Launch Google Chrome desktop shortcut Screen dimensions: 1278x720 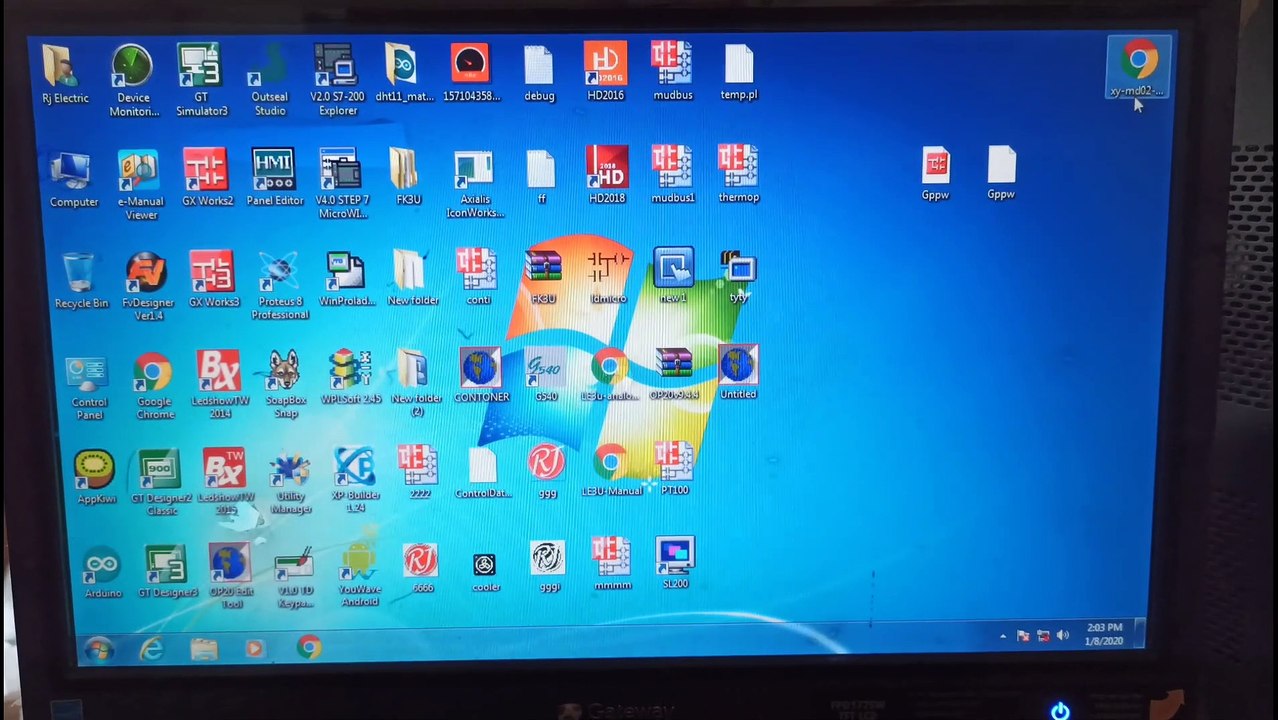click(154, 386)
